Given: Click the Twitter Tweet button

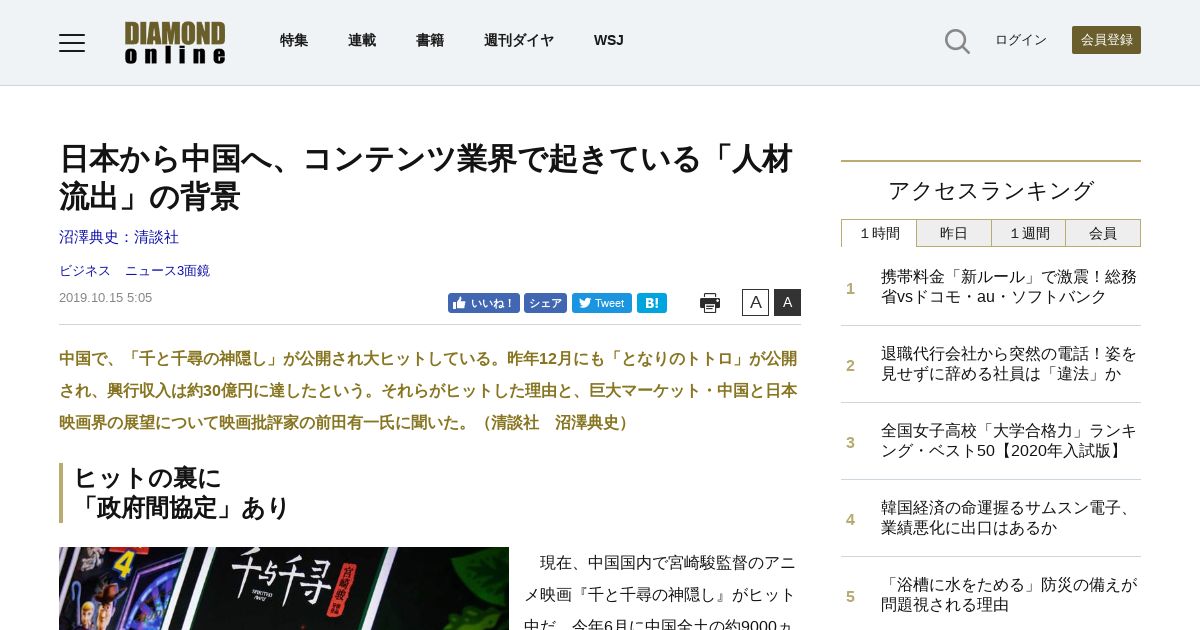Looking at the screenshot, I should click(602, 303).
